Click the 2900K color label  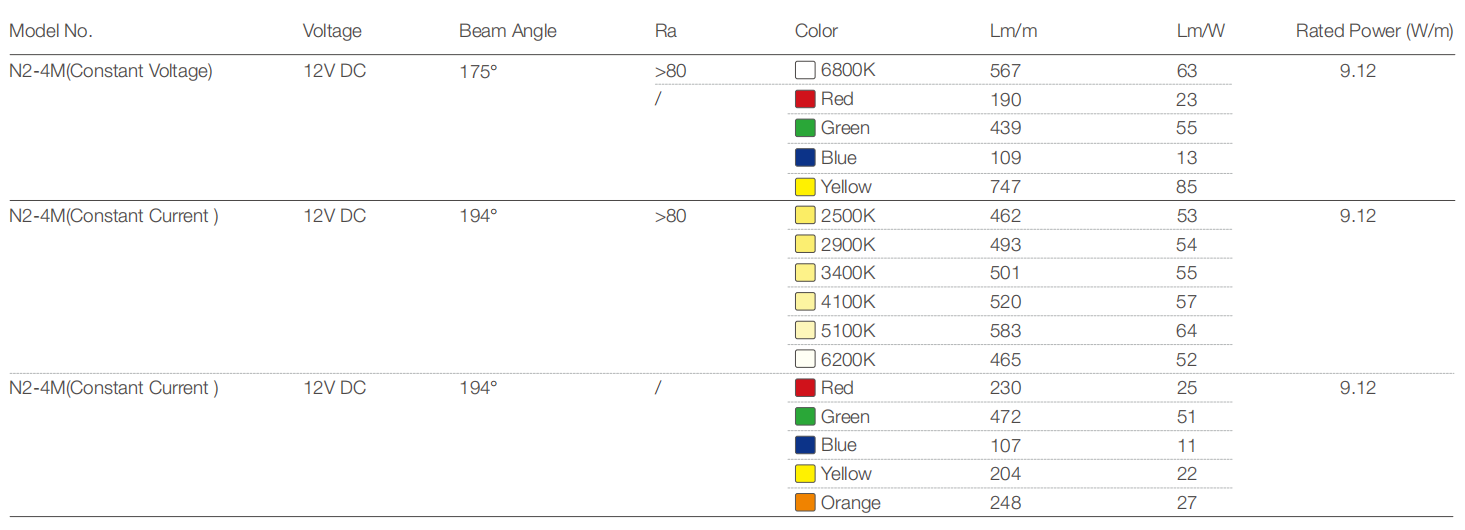point(848,245)
